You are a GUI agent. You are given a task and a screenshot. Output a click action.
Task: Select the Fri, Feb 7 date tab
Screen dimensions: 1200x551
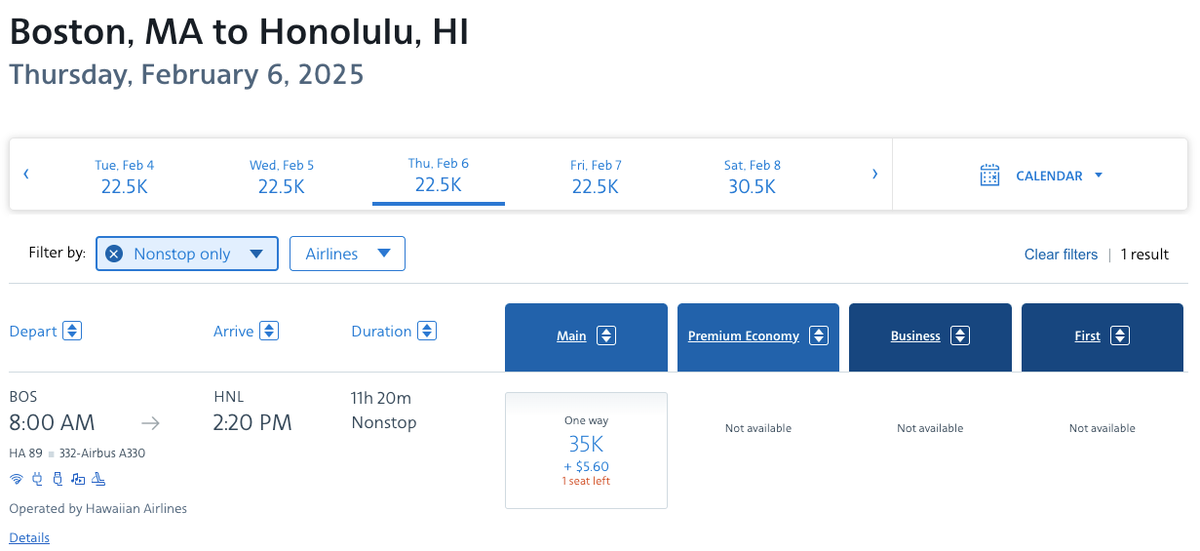tap(595, 176)
